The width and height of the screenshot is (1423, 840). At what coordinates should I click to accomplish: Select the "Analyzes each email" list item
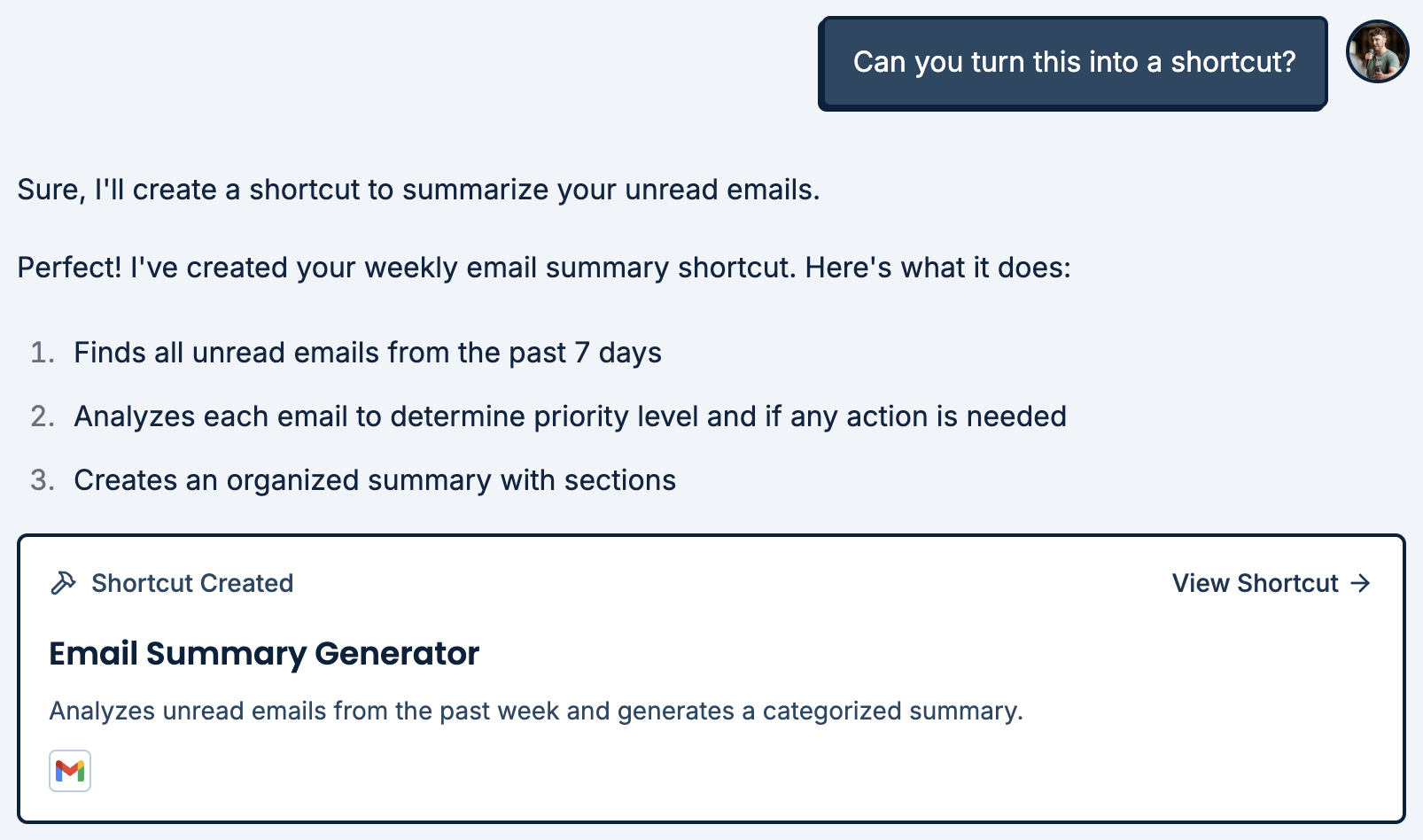[570, 416]
